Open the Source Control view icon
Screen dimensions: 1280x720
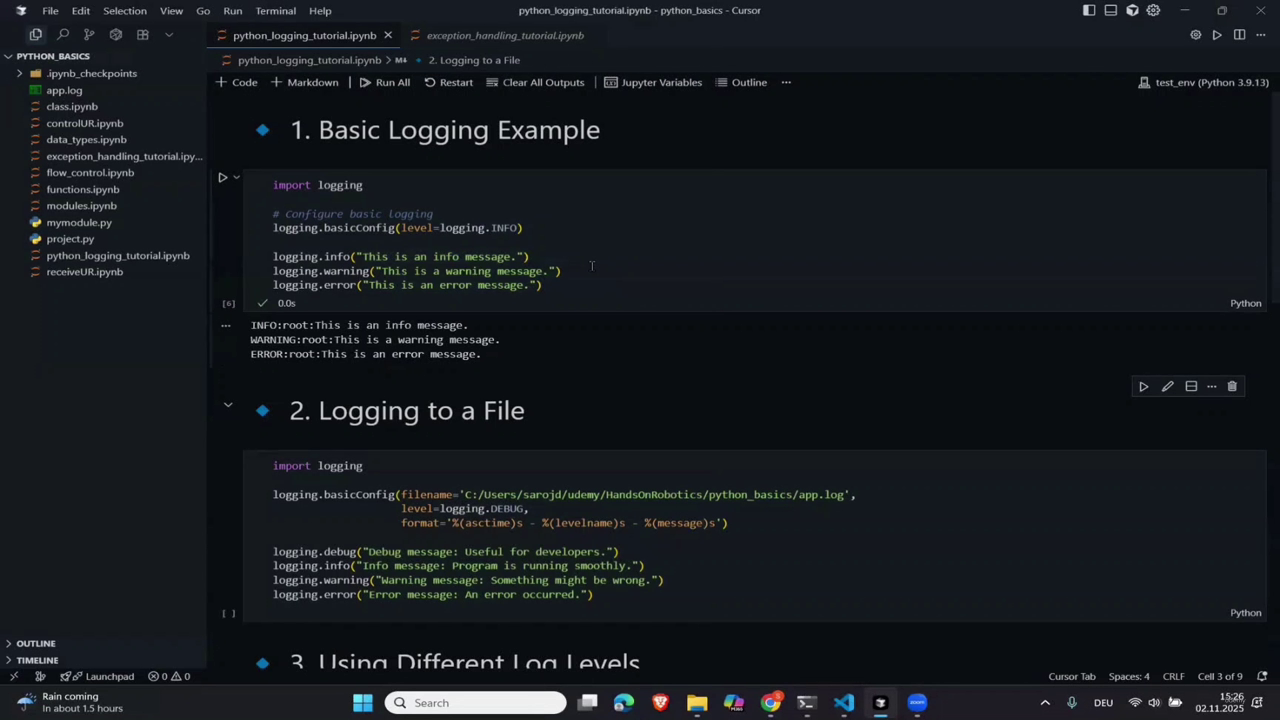(89, 35)
